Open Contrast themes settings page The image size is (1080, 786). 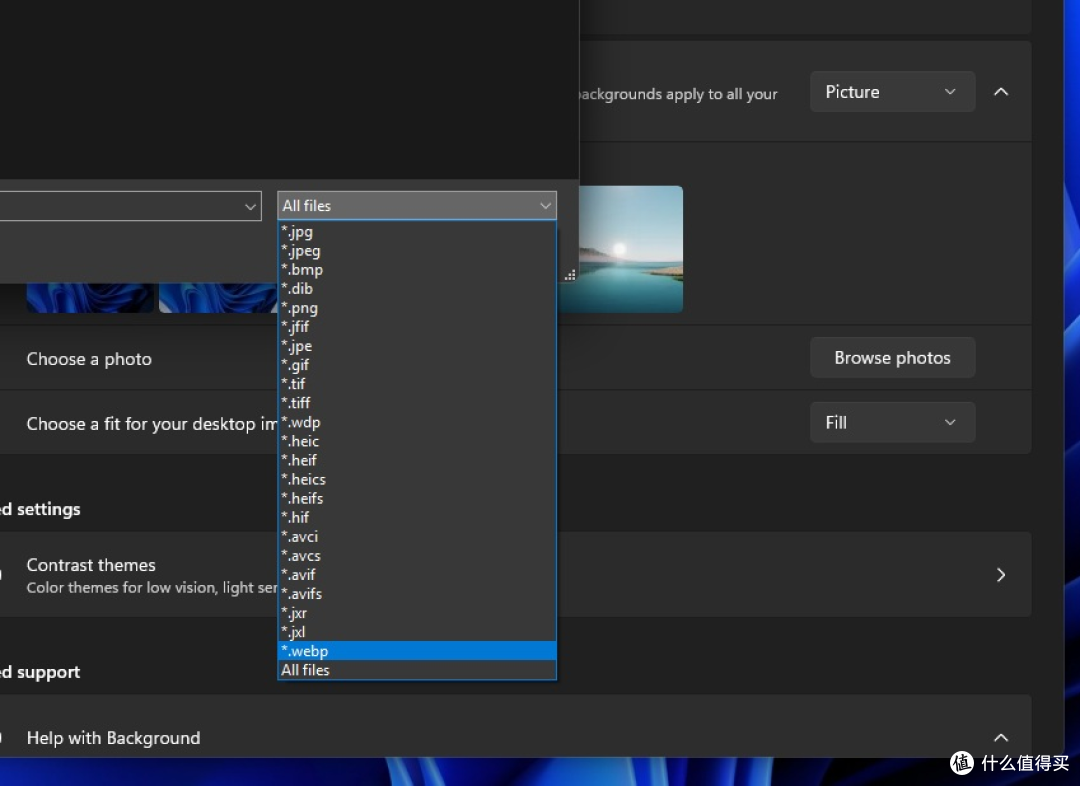point(1001,575)
